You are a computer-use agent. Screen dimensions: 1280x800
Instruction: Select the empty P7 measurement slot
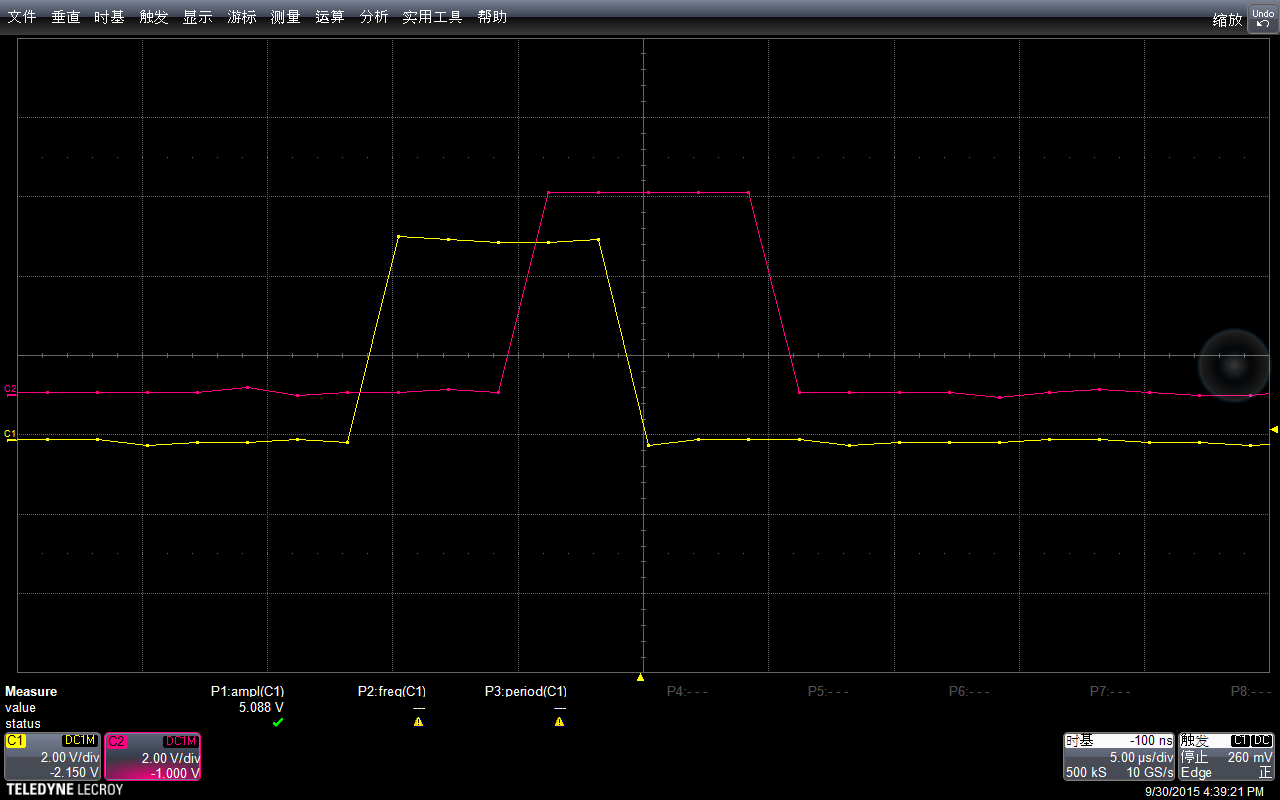(1110, 691)
